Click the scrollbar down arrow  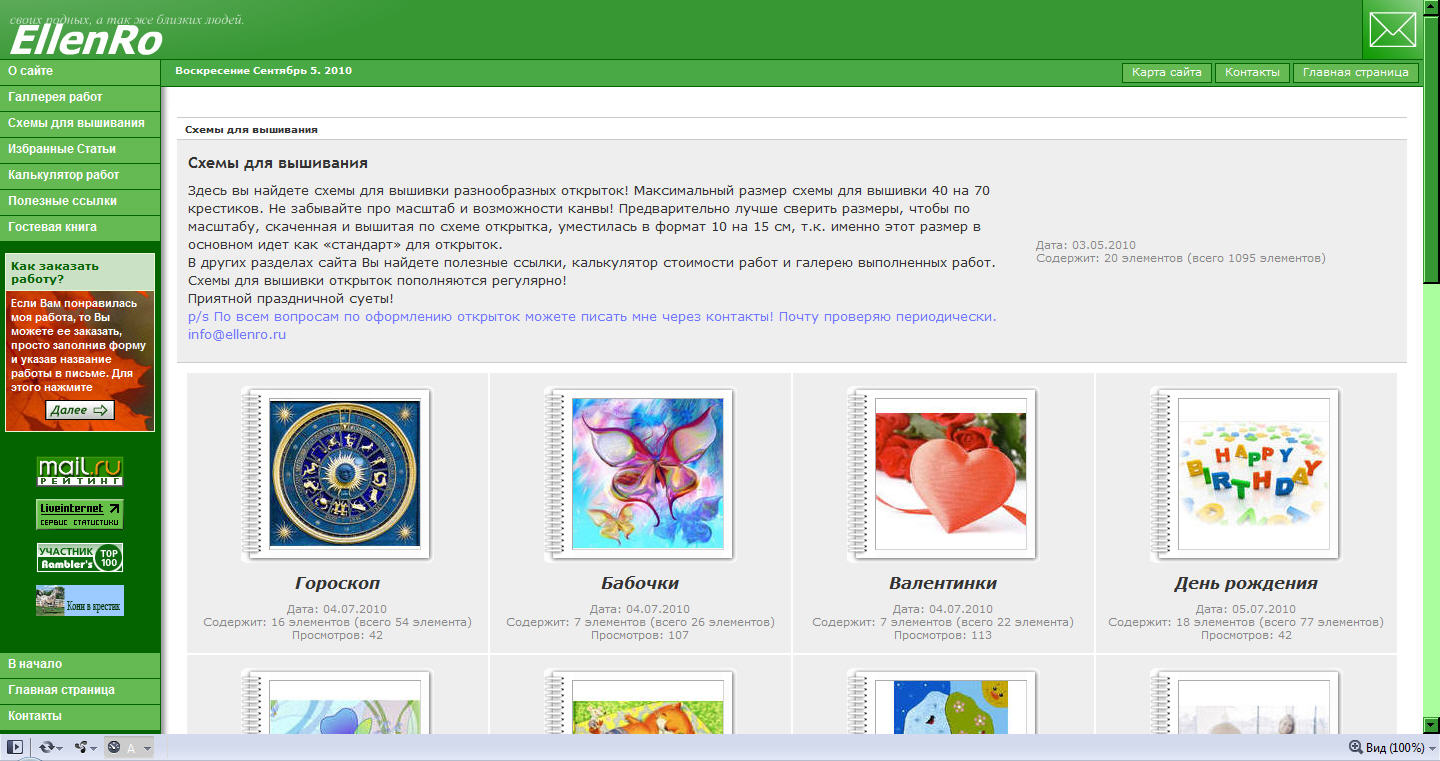[x=1431, y=725]
